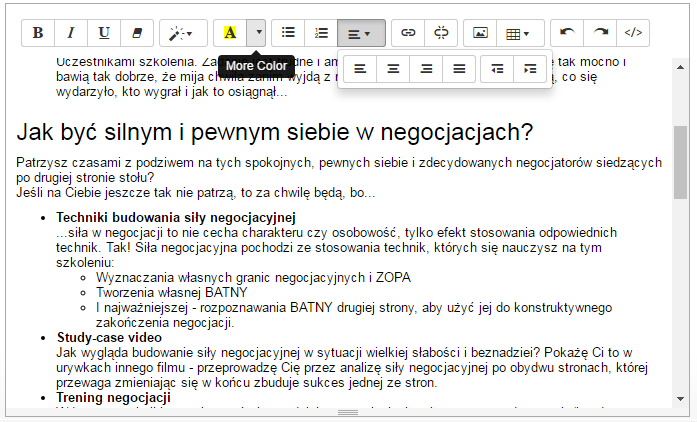The width and height of the screenshot is (697, 422).
Task: Center align text in paragraph popup
Action: pos(393,69)
